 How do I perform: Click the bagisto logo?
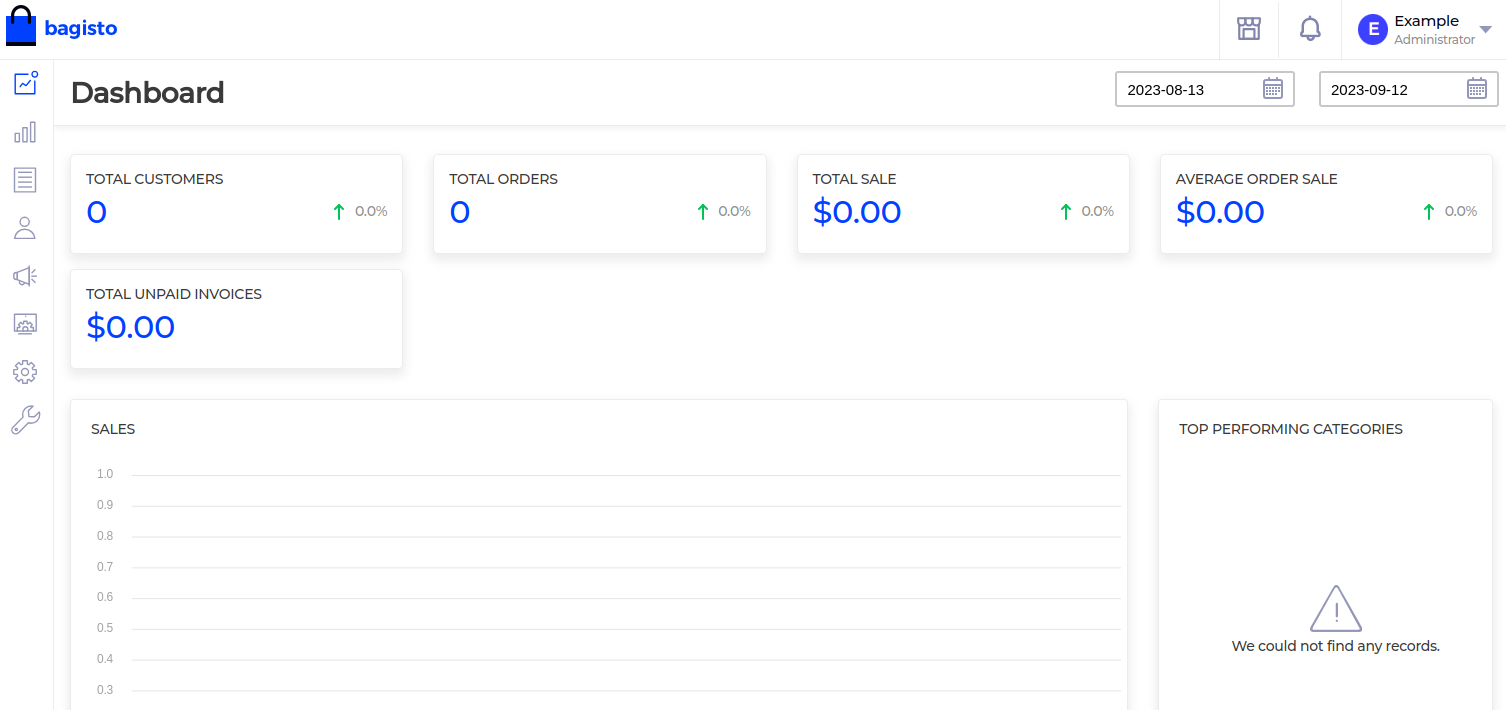[62, 28]
